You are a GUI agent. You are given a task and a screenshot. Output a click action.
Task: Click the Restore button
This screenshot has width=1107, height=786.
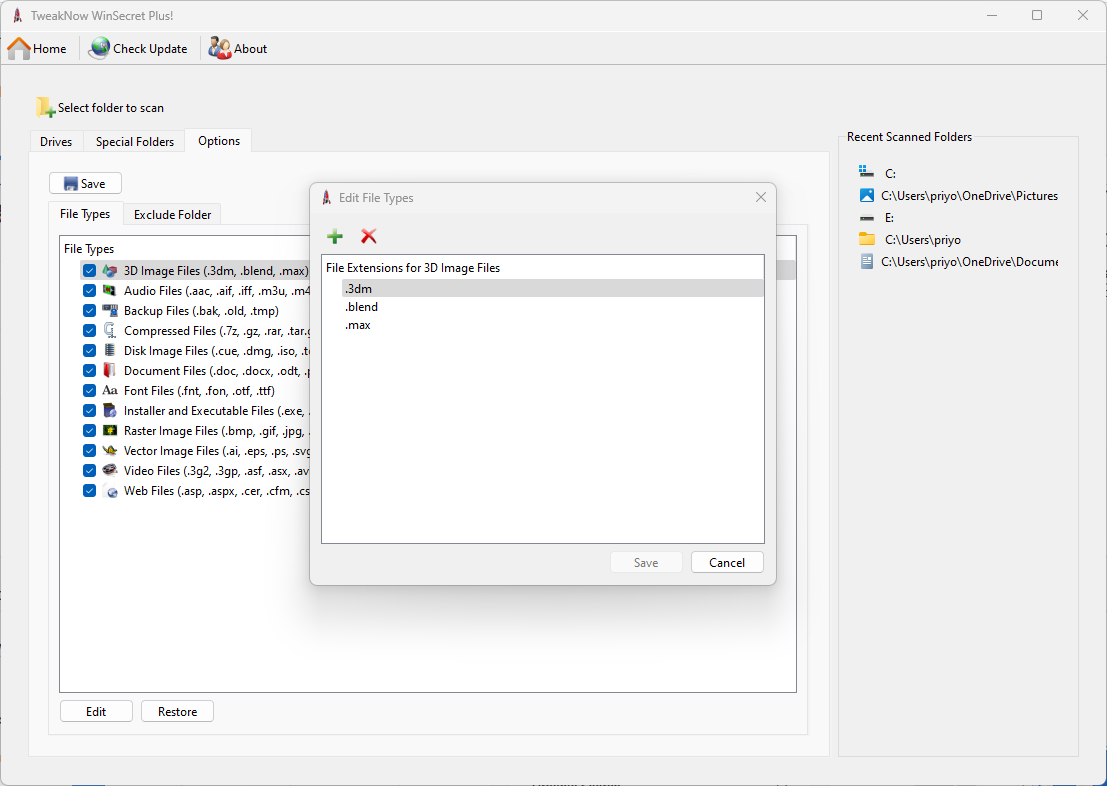[x=177, y=711]
